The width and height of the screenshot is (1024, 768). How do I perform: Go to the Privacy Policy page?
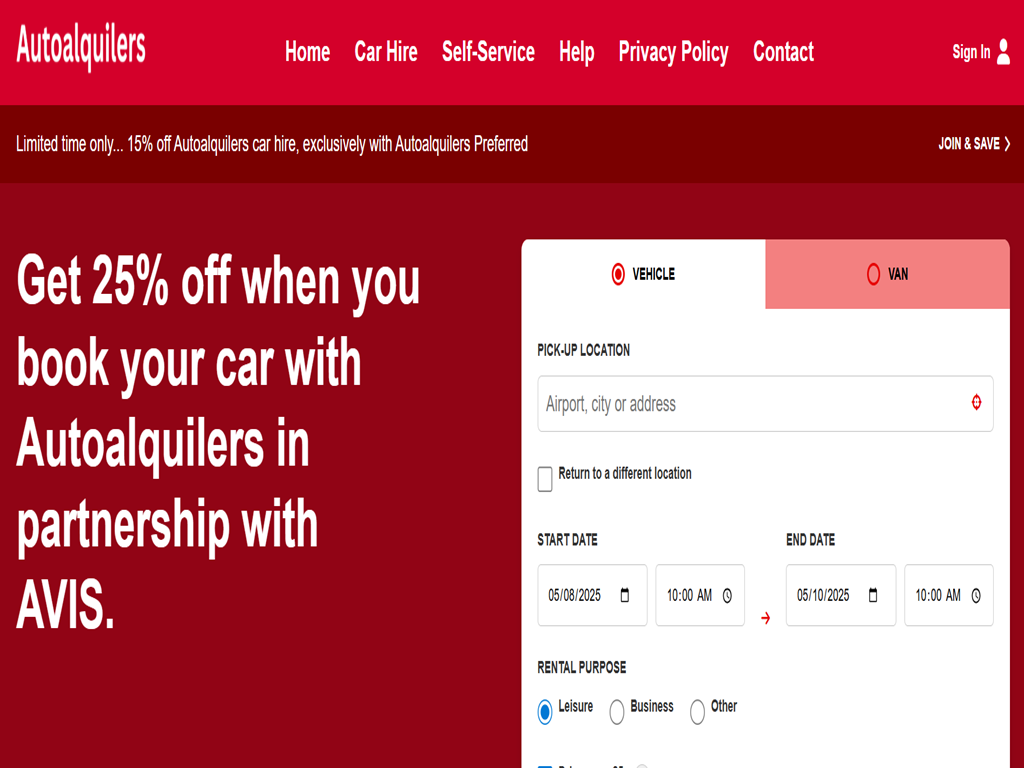tap(673, 52)
